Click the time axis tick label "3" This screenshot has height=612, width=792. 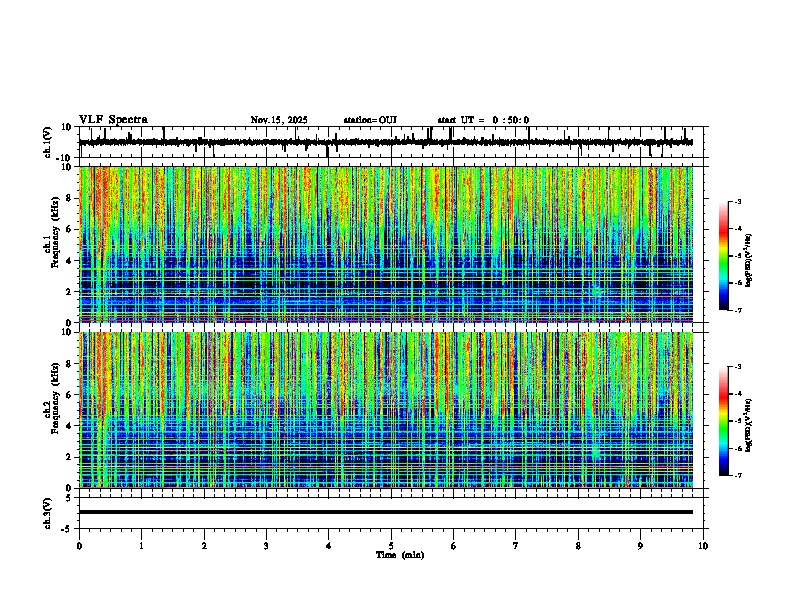pos(266,546)
